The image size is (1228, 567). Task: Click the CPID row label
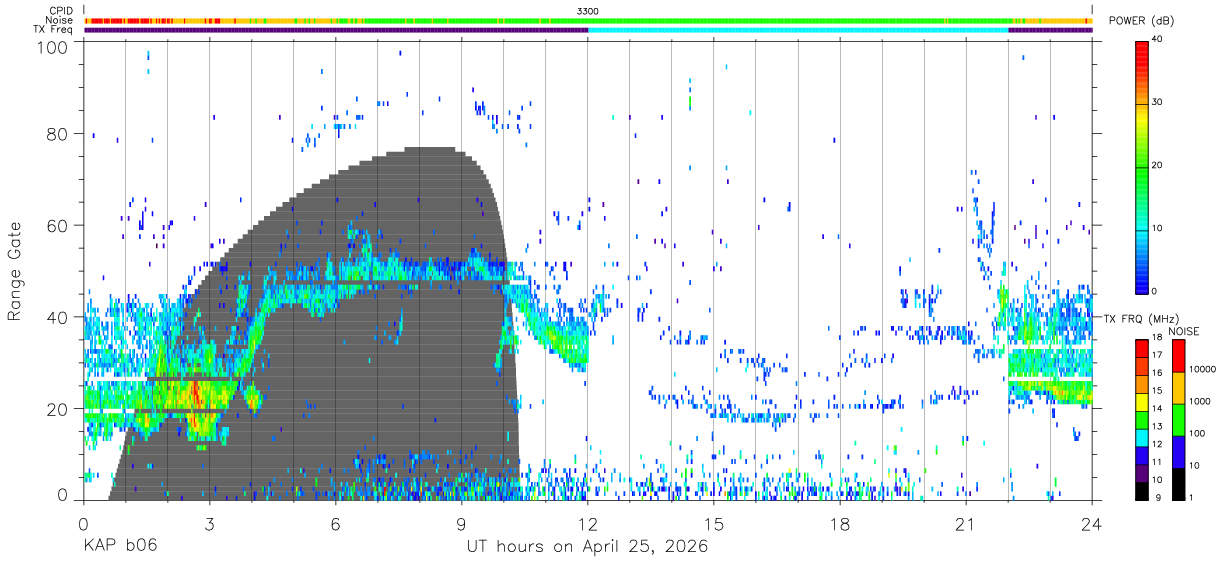(60, 11)
